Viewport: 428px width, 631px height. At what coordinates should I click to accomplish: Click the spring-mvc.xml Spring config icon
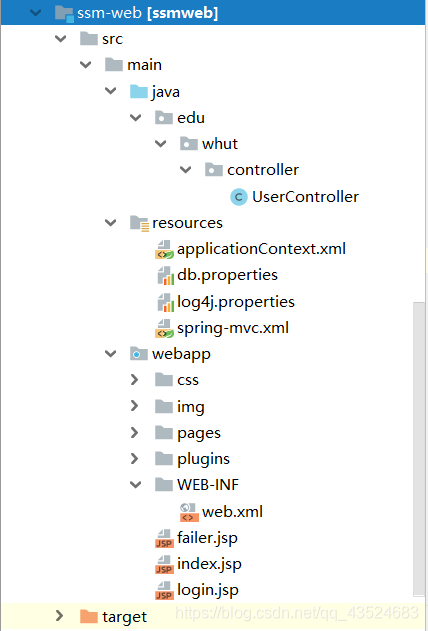[x=165, y=328]
